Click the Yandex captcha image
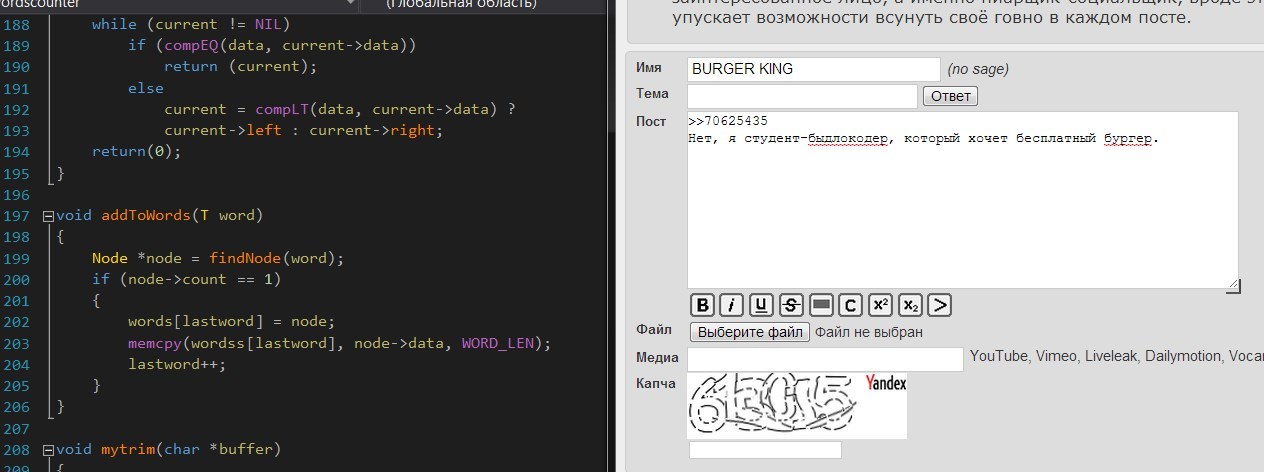 tap(797, 406)
